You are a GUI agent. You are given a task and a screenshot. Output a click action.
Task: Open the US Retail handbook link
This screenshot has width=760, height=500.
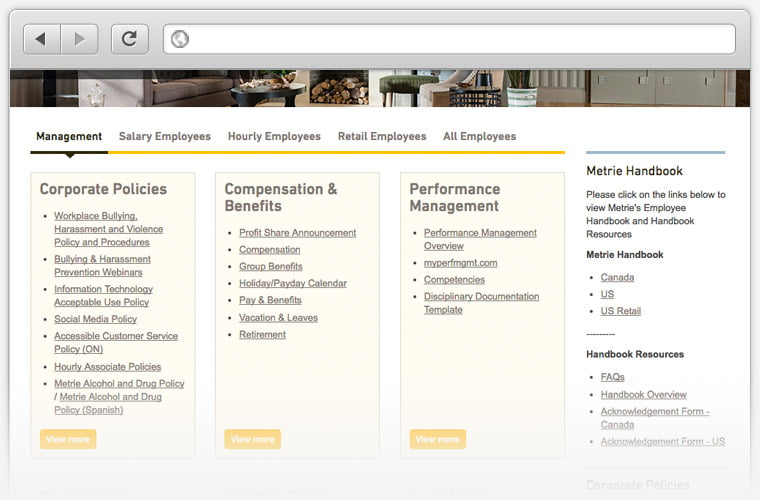tap(620, 311)
